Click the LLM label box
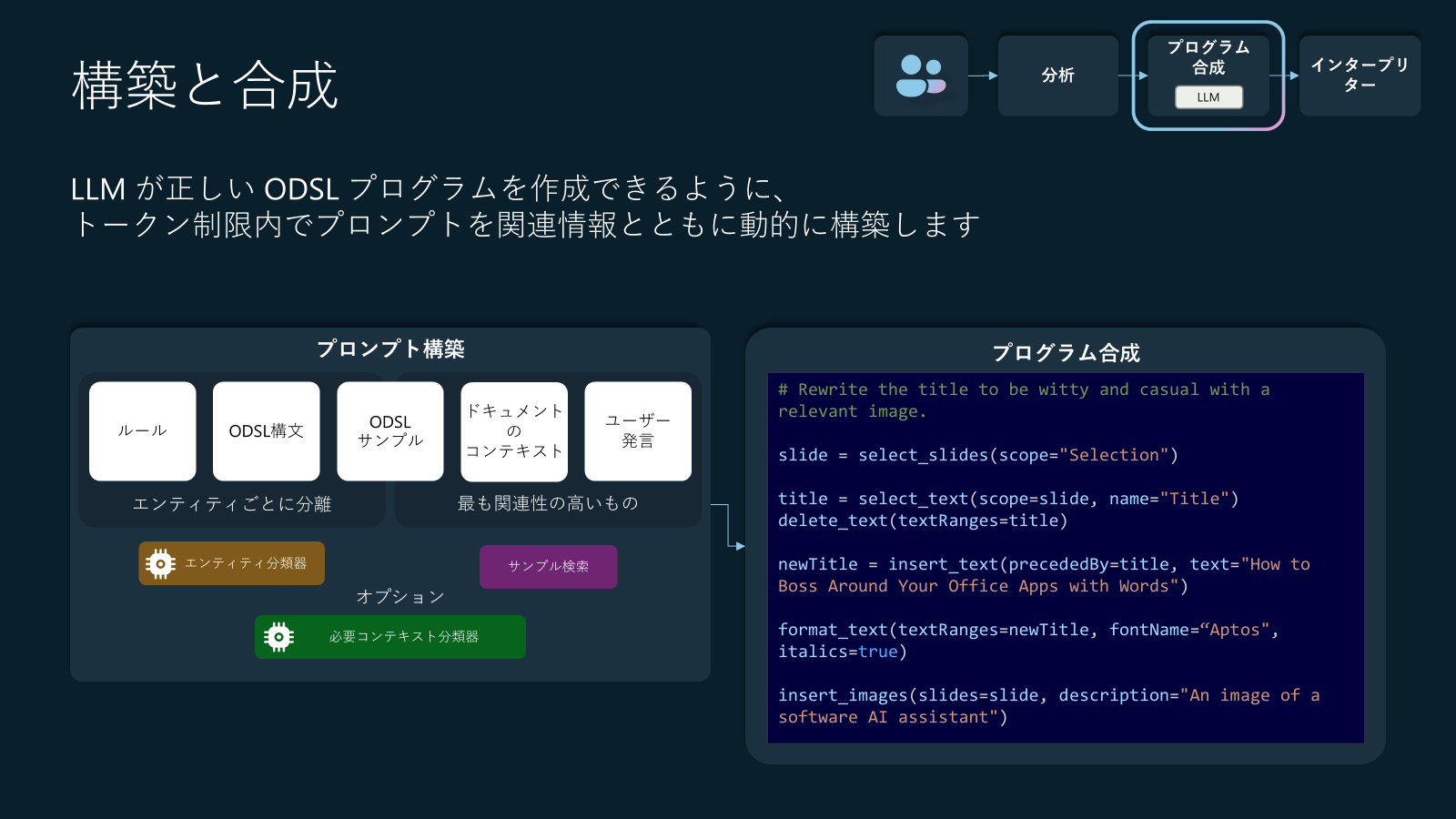This screenshot has height=819, width=1456. (1208, 97)
